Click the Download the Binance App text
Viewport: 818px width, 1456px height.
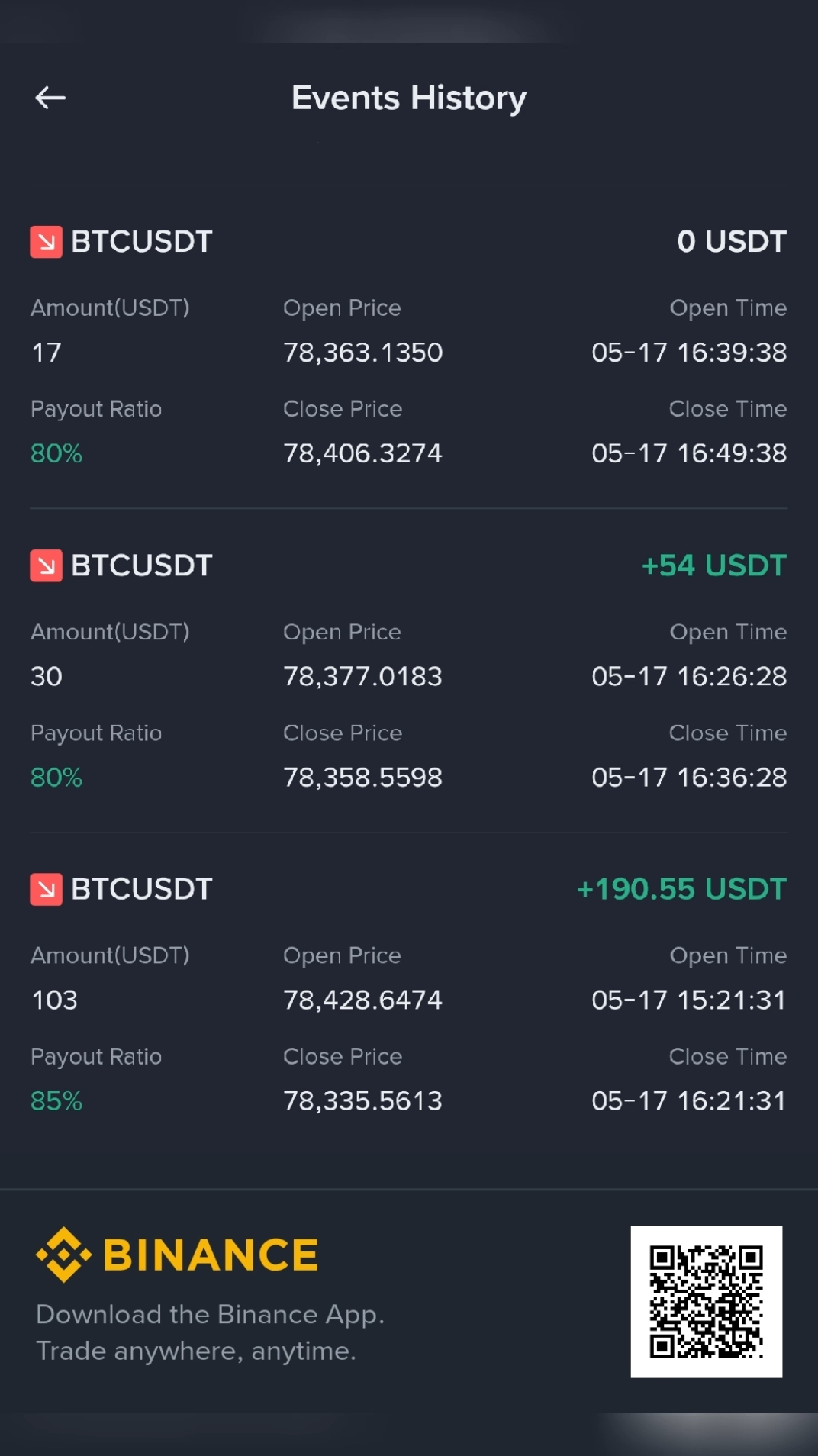210,1314
